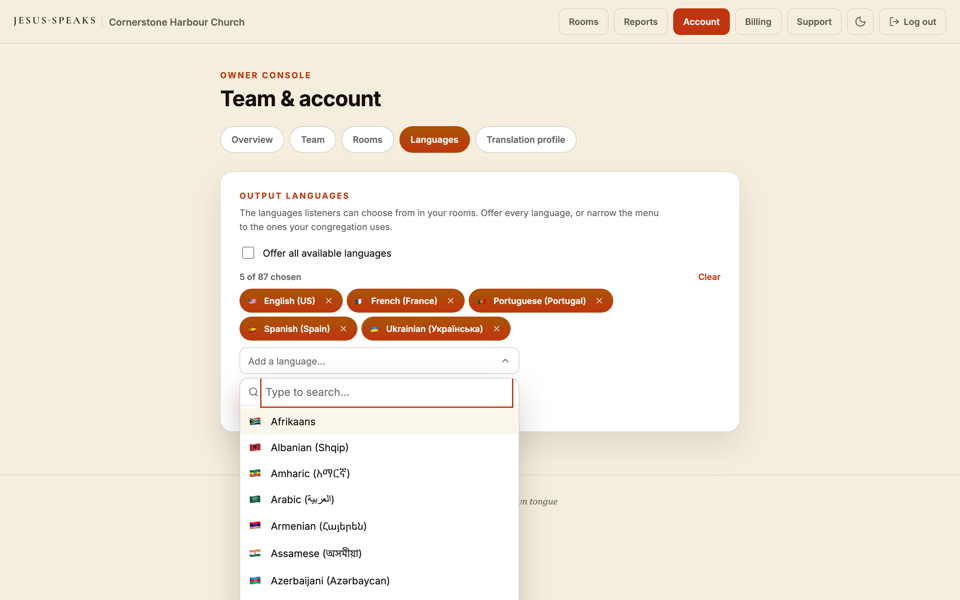Click the Azerbaijan flag icon
The height and width of the screenshot is (600, 960).
click(x=255, y=580)
